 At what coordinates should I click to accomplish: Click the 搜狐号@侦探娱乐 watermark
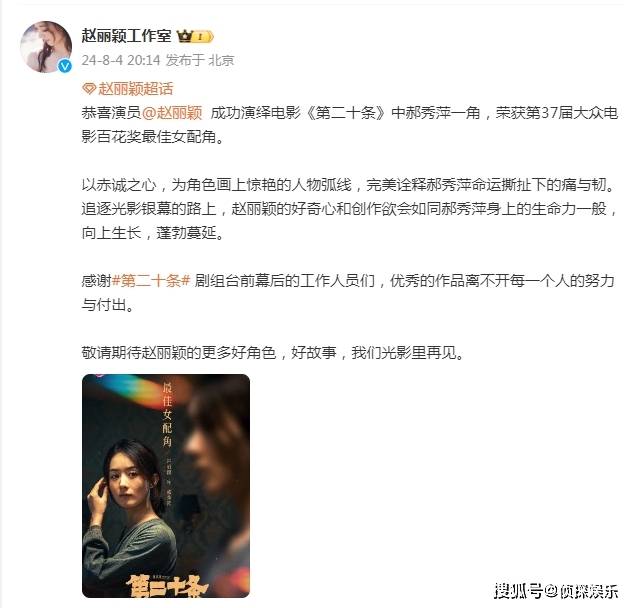556,591
